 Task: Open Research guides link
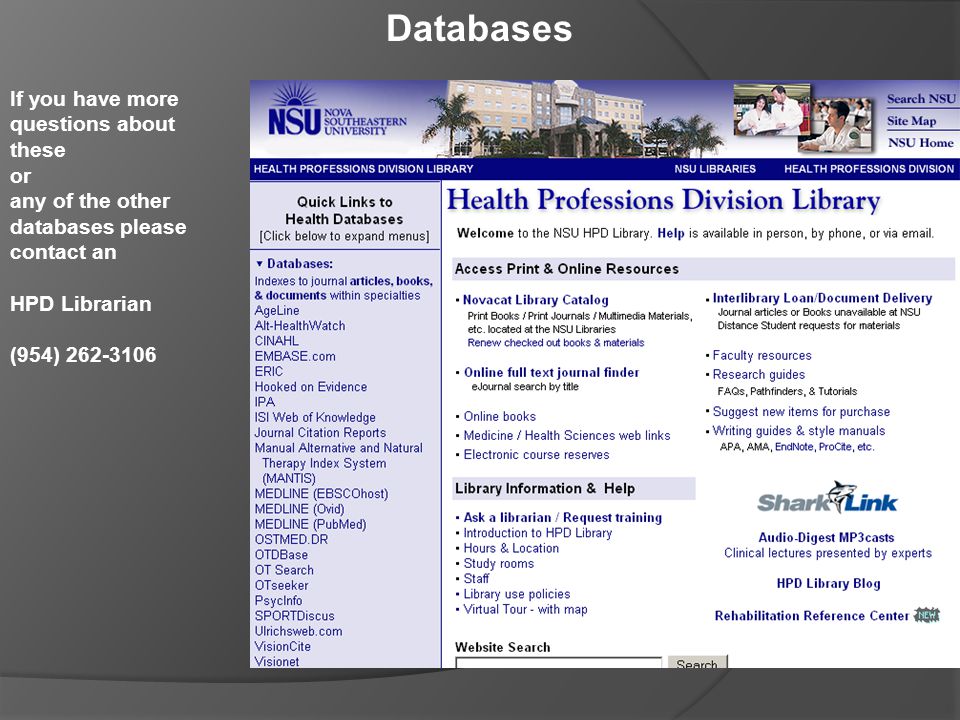tap(759, 374)
